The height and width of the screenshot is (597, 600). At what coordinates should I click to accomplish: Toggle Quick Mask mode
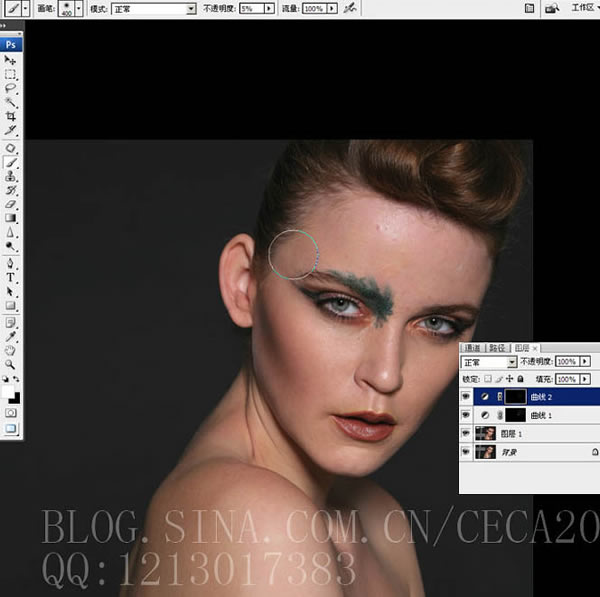point(11,413)
